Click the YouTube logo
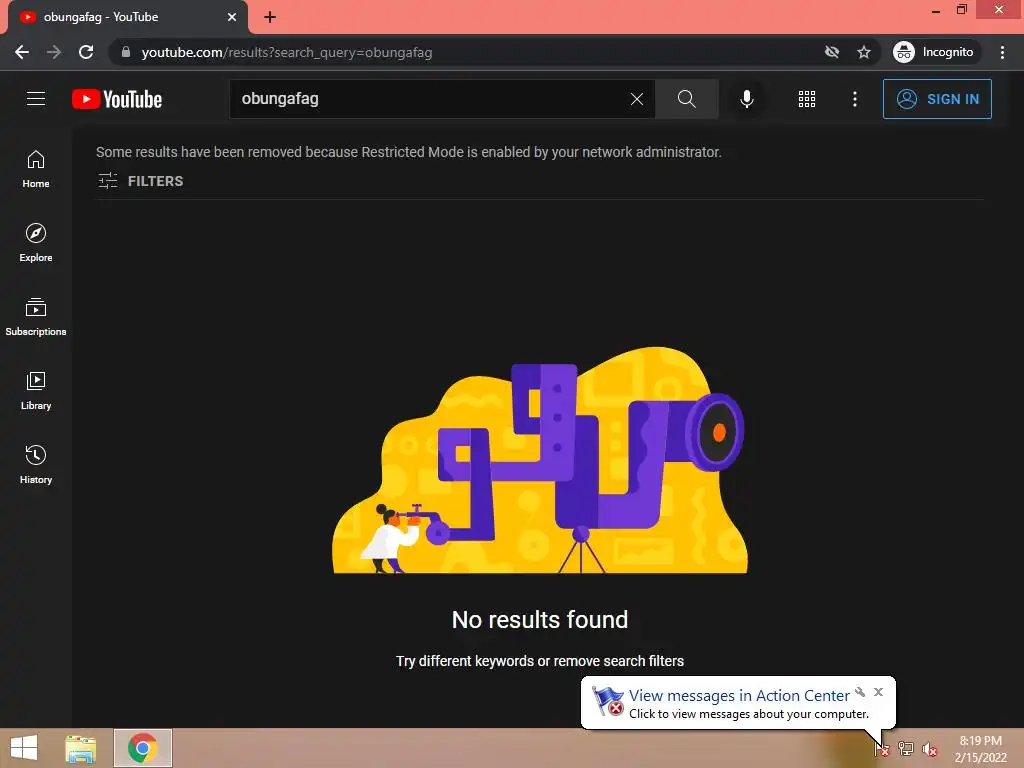 117,99
